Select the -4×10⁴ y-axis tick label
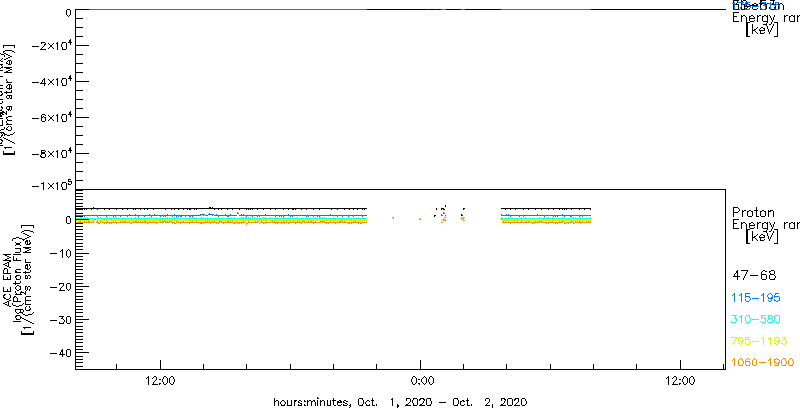Screen dimensions: 800x410 [x=51, y=82]
